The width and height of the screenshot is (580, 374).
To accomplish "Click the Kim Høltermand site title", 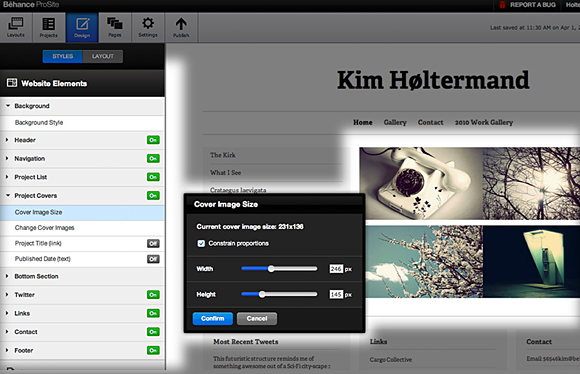I will [x=433, y=80].
